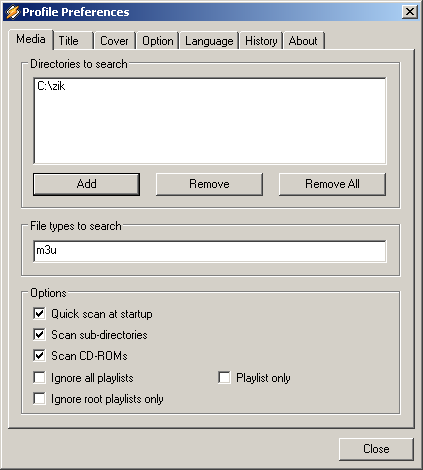Uncheck Scan sub-directories
Image resolution: width=423 pixels, height=470 pixels.
(39, 335)
